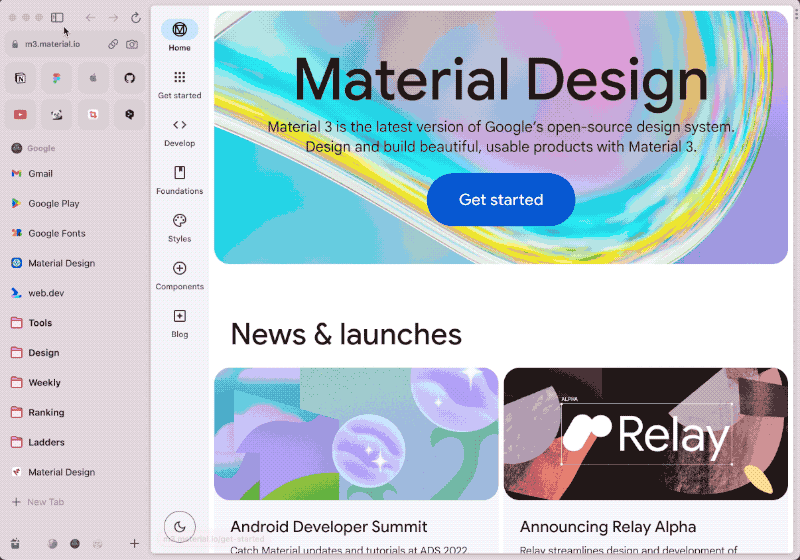Open the red crop-icon favorite tile

click(93, 114)
